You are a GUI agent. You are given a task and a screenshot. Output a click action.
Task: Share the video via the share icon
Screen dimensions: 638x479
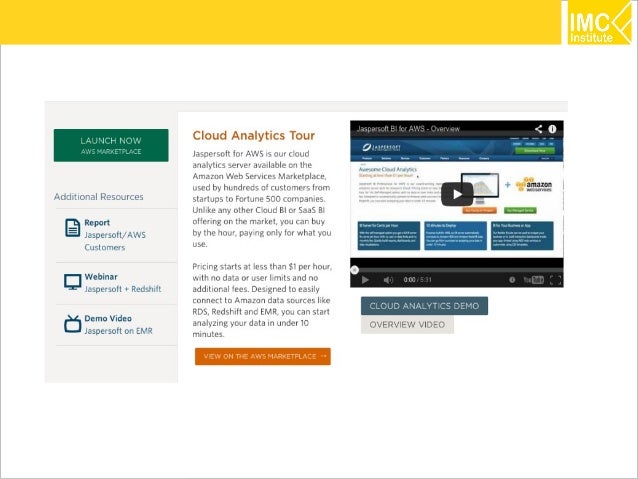pyautogui.click(x=538, y=129)
